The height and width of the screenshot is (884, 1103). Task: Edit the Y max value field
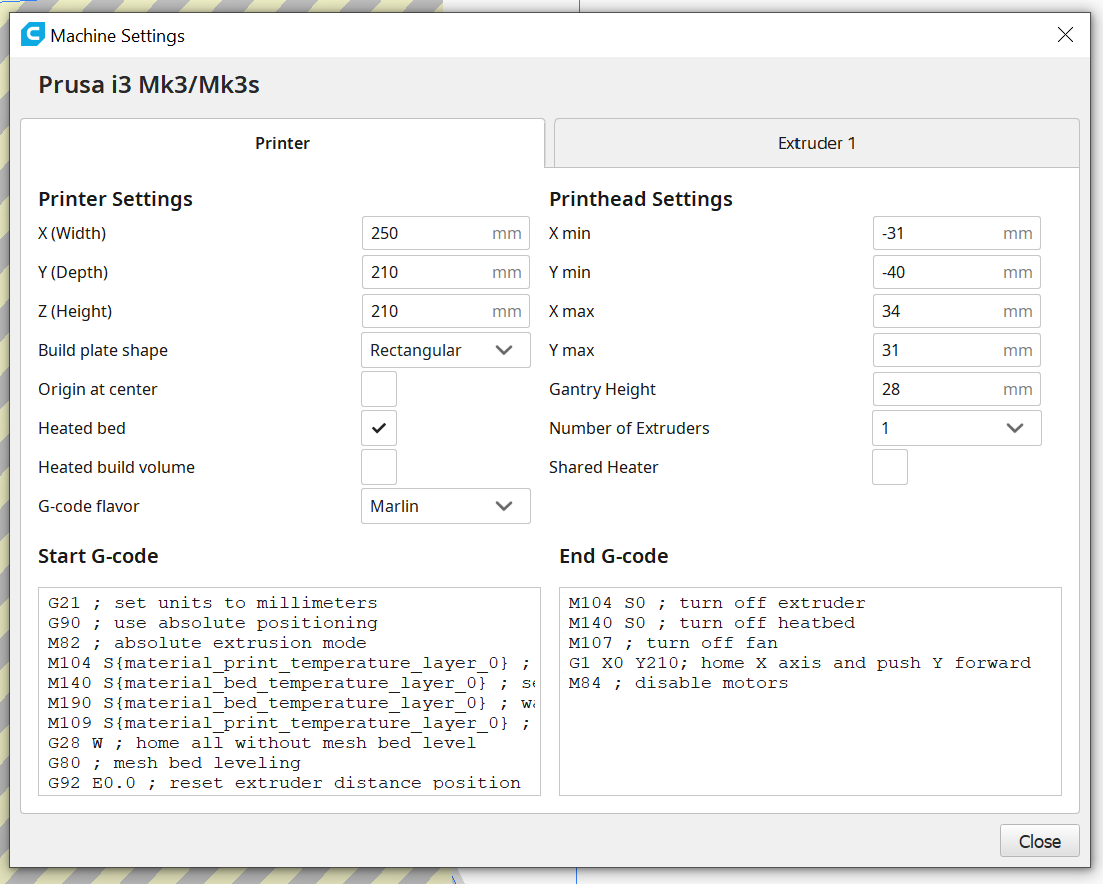click(957, 350)
